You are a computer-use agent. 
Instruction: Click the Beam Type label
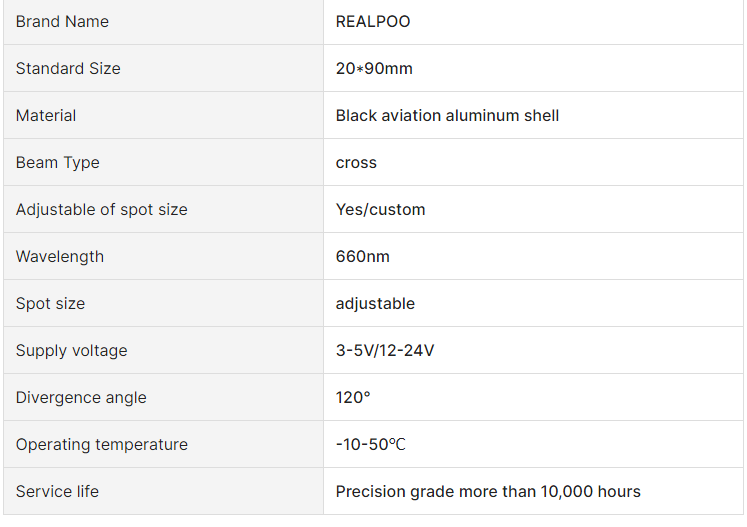[58, 163]
